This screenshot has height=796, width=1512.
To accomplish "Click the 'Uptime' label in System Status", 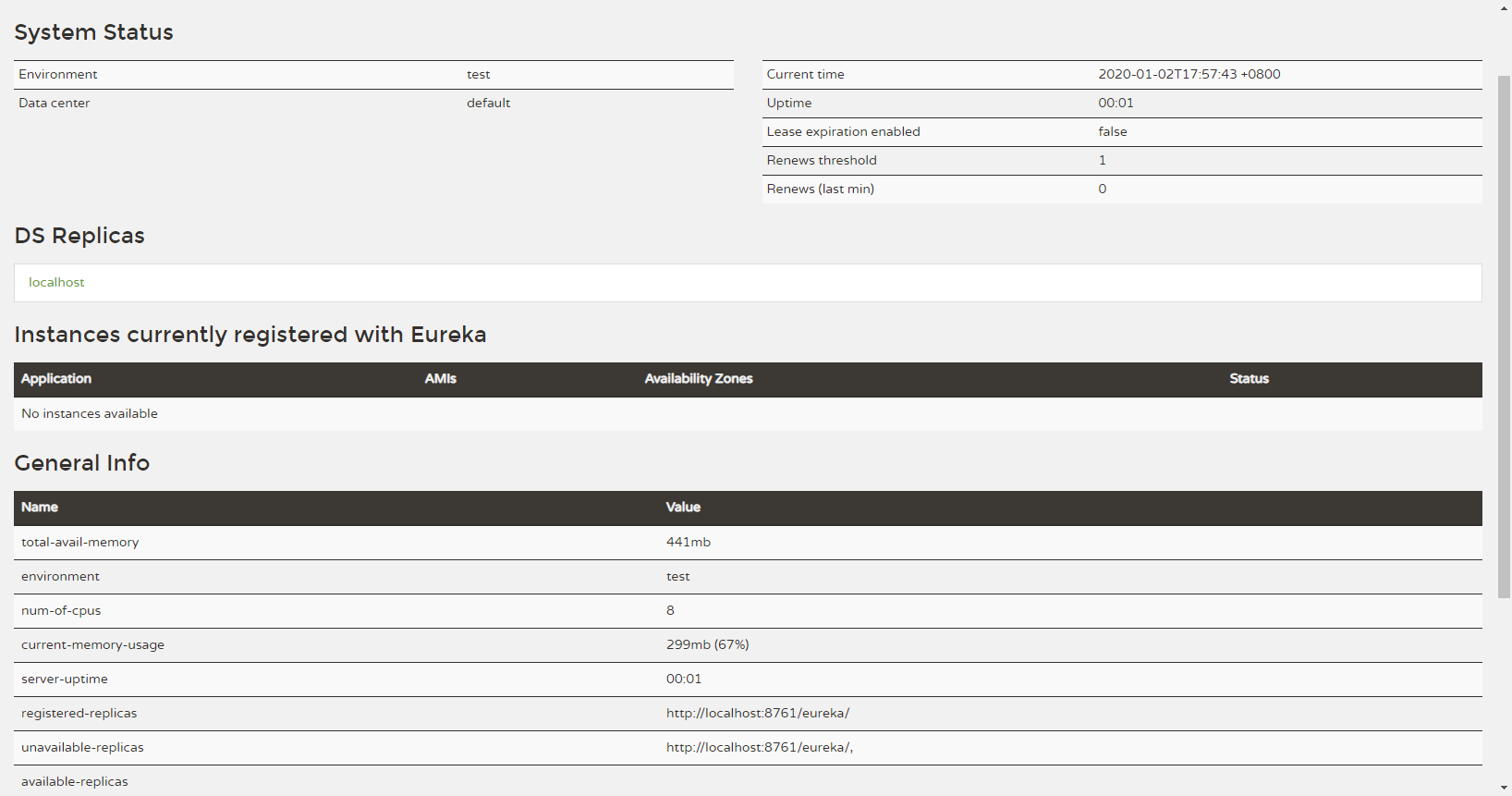I will point(789,103).
